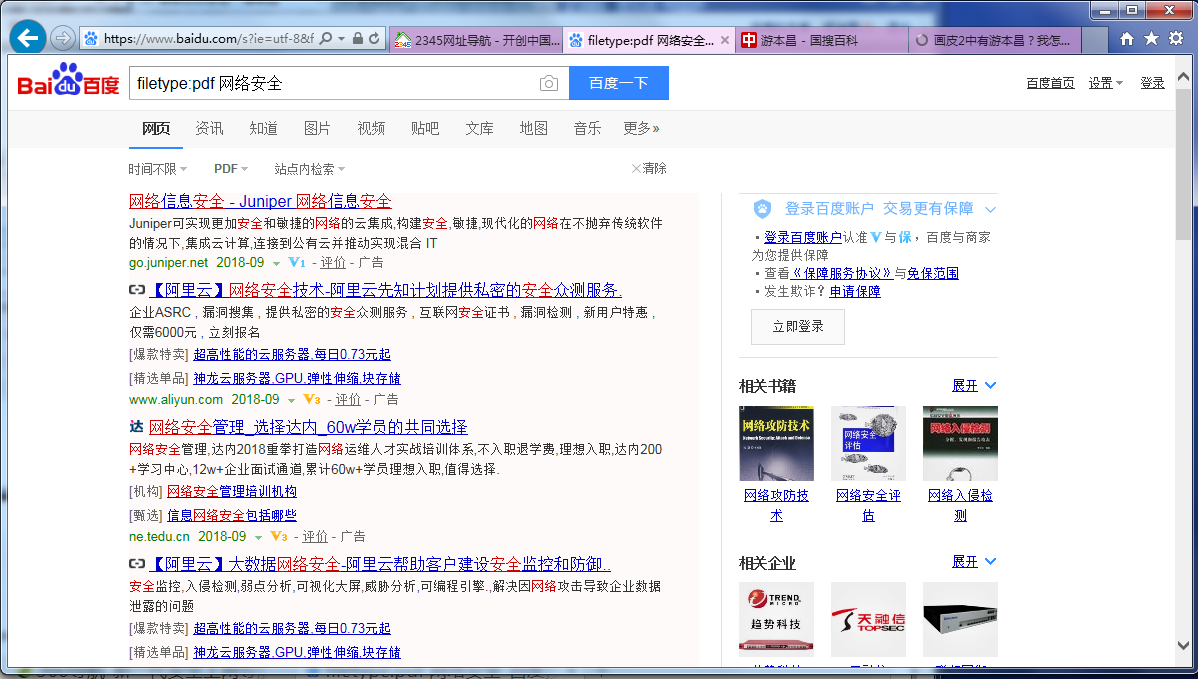This screenshot has width=1198, height=679.
Task: Open the 网络信息安全 - Juniper result
Action: tap(260, 201)
